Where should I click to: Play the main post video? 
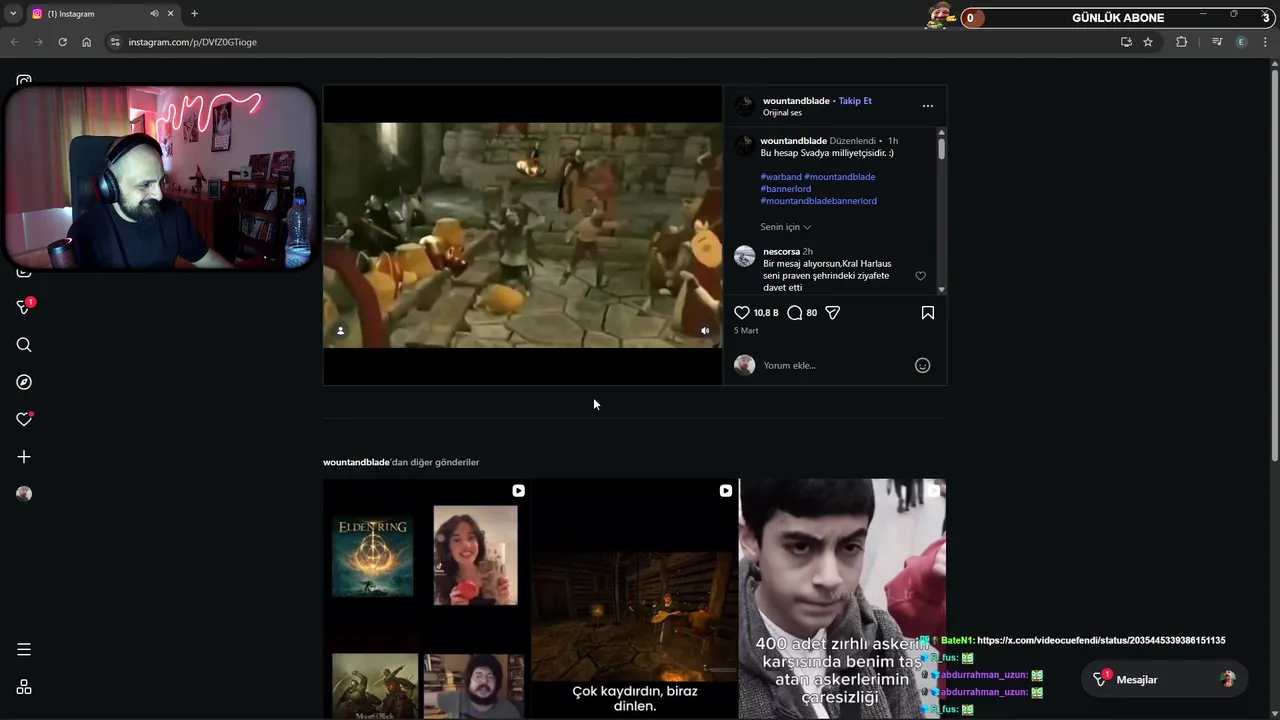[x=522, y=235]
